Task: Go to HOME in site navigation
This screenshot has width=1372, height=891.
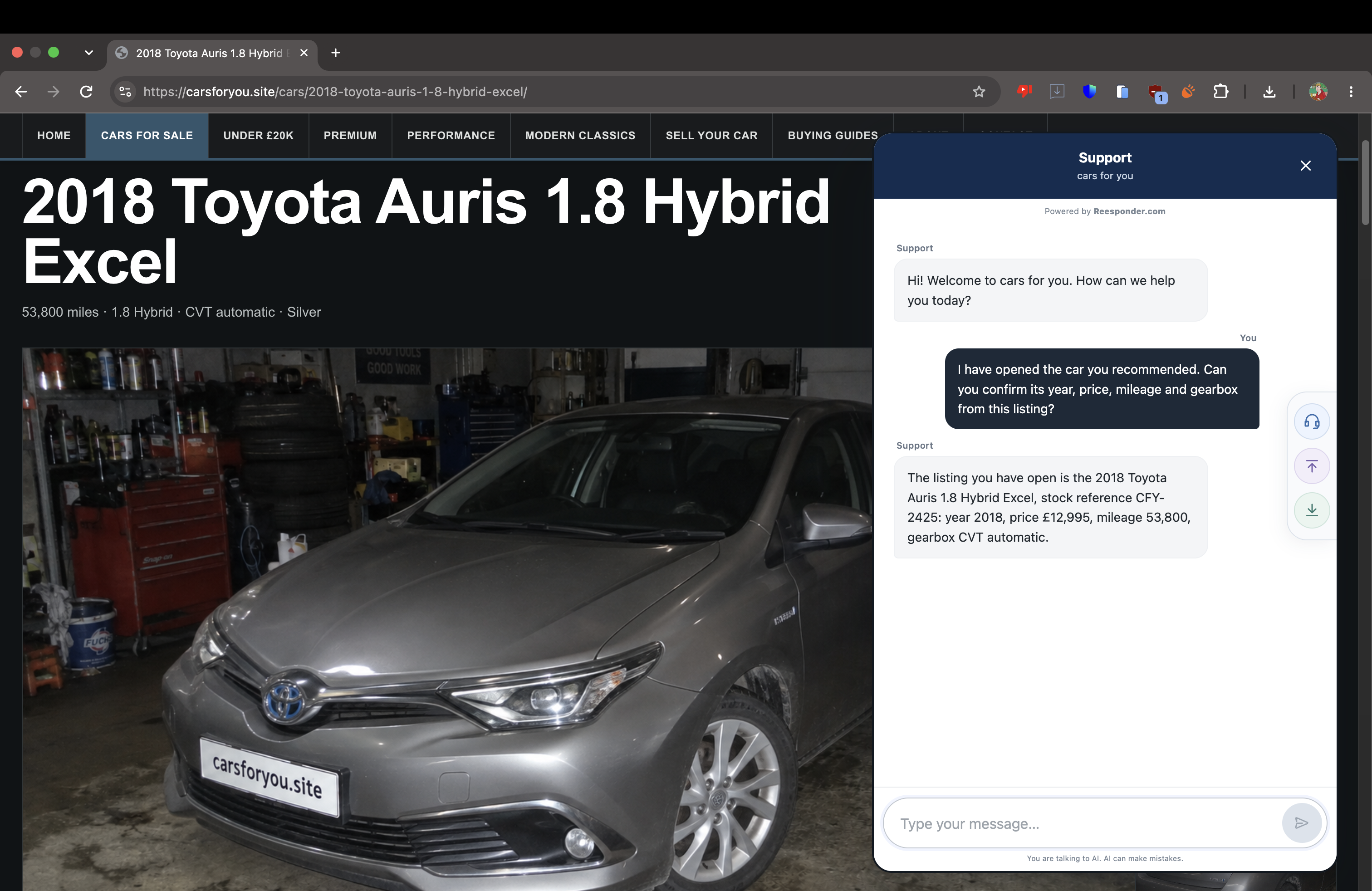Action: (x=54, y=136)
